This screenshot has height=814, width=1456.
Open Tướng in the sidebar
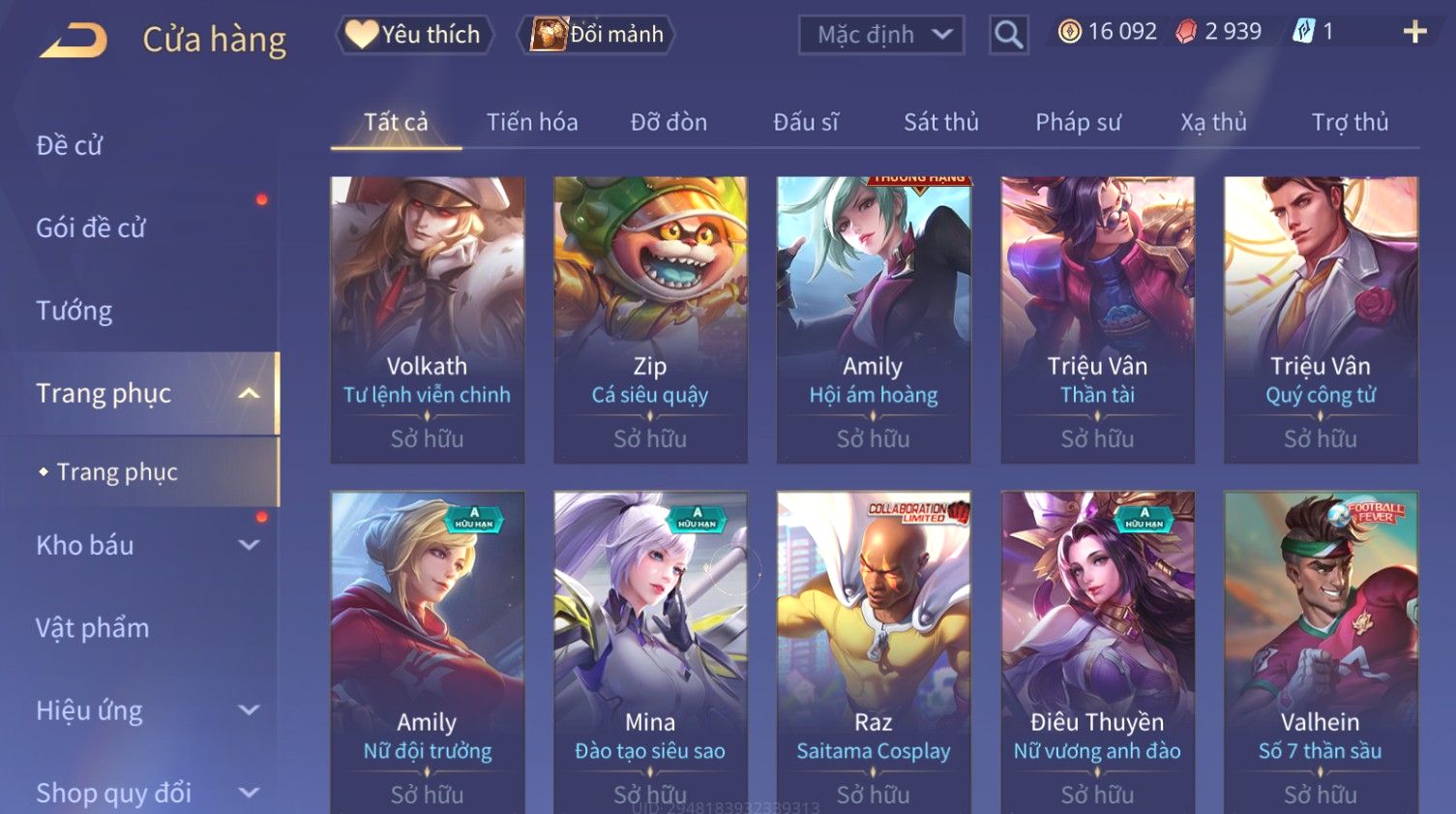click(74, 311)
